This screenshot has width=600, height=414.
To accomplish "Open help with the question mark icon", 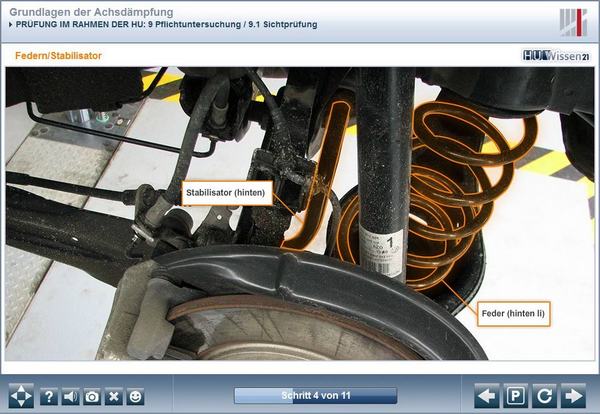I will click(49, 397).
